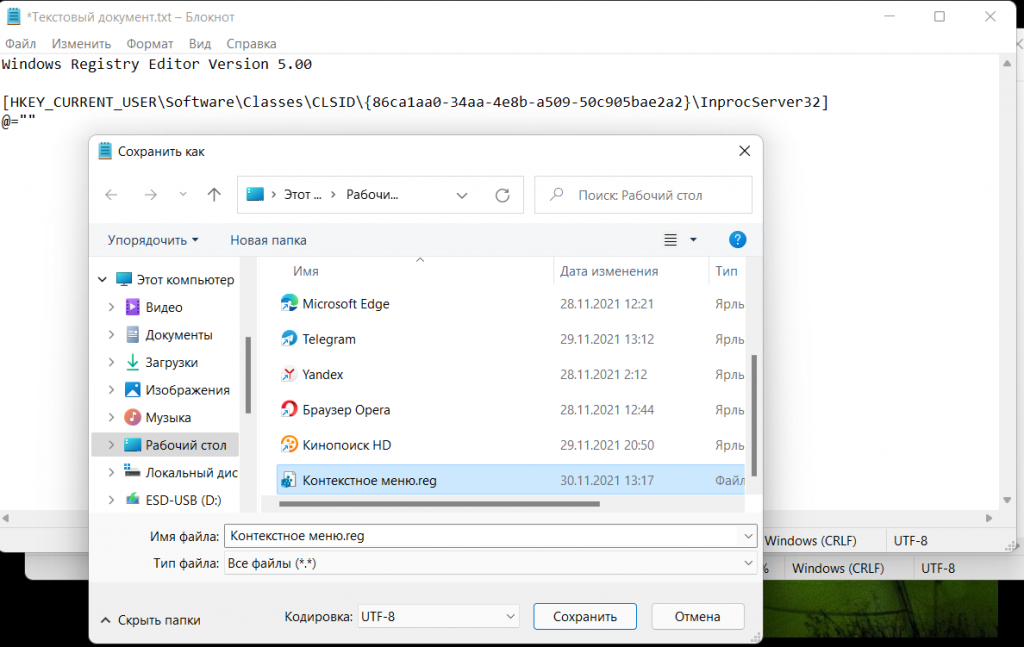Maximize the Notepad window
The width and height of the screenshot is (1024, 647).
[x=939, y=16]
